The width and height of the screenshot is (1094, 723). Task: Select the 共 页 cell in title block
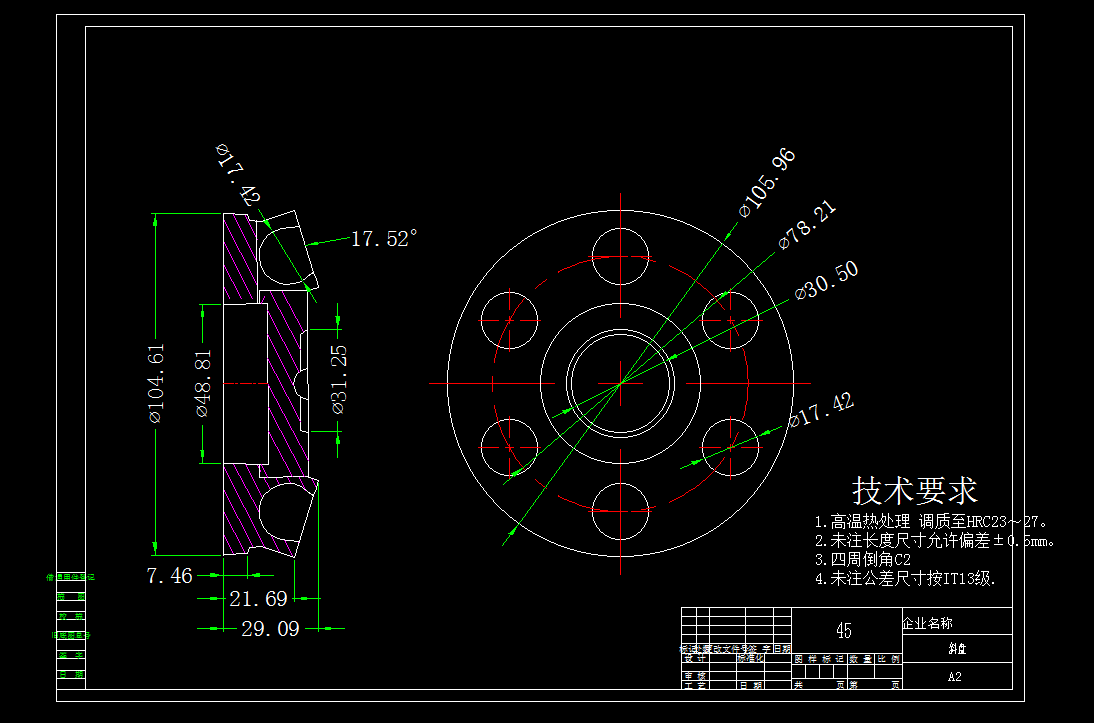pyautogui.click(x=819, y=685)
